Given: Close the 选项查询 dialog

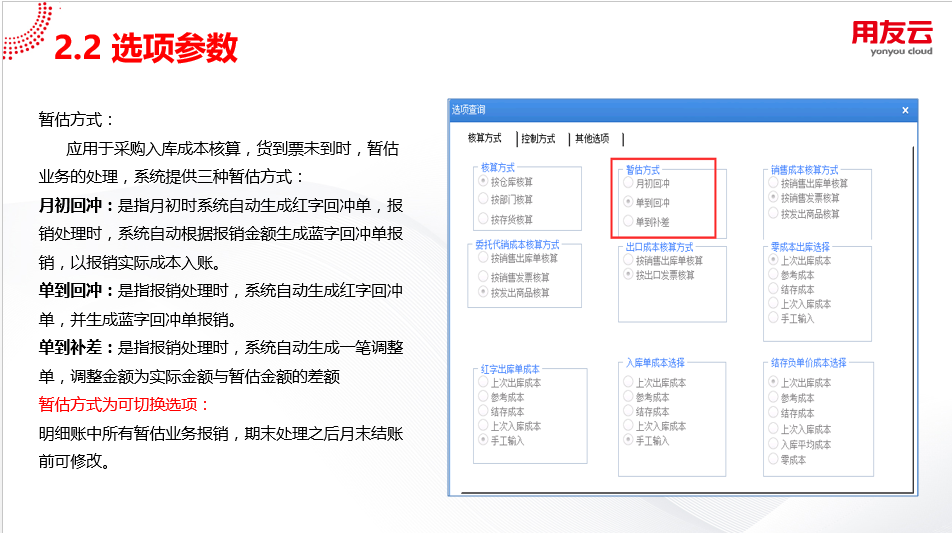Looking at the screenshot, I should (905, 110).
